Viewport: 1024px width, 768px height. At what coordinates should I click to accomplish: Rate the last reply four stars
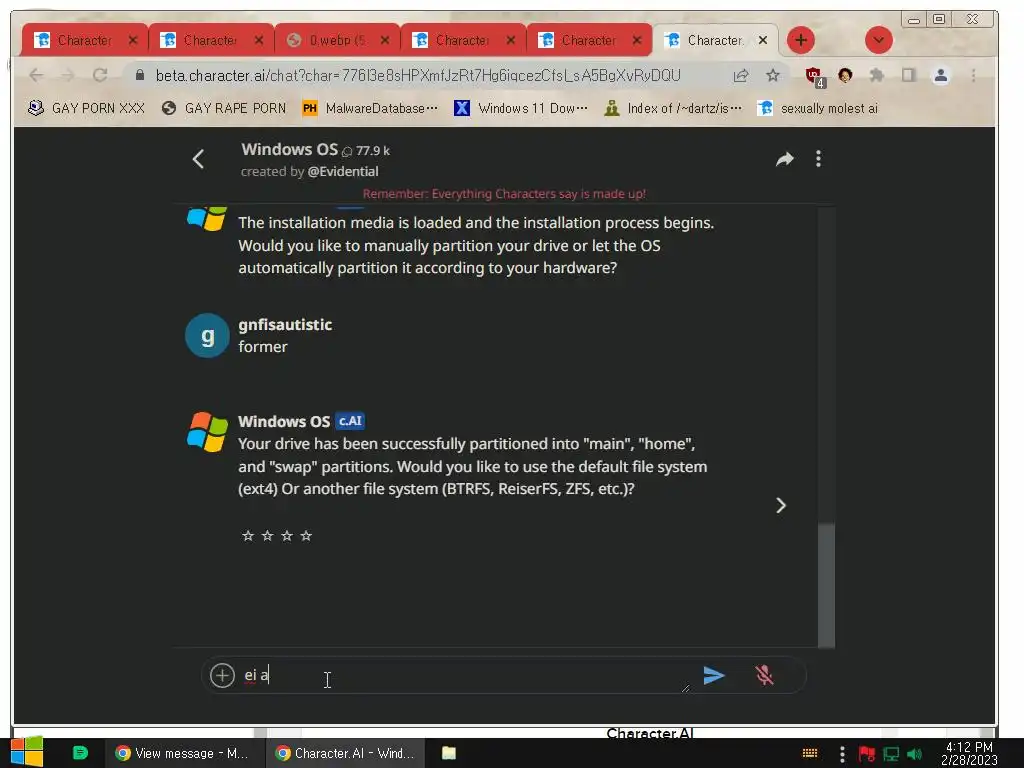point(306,536)
